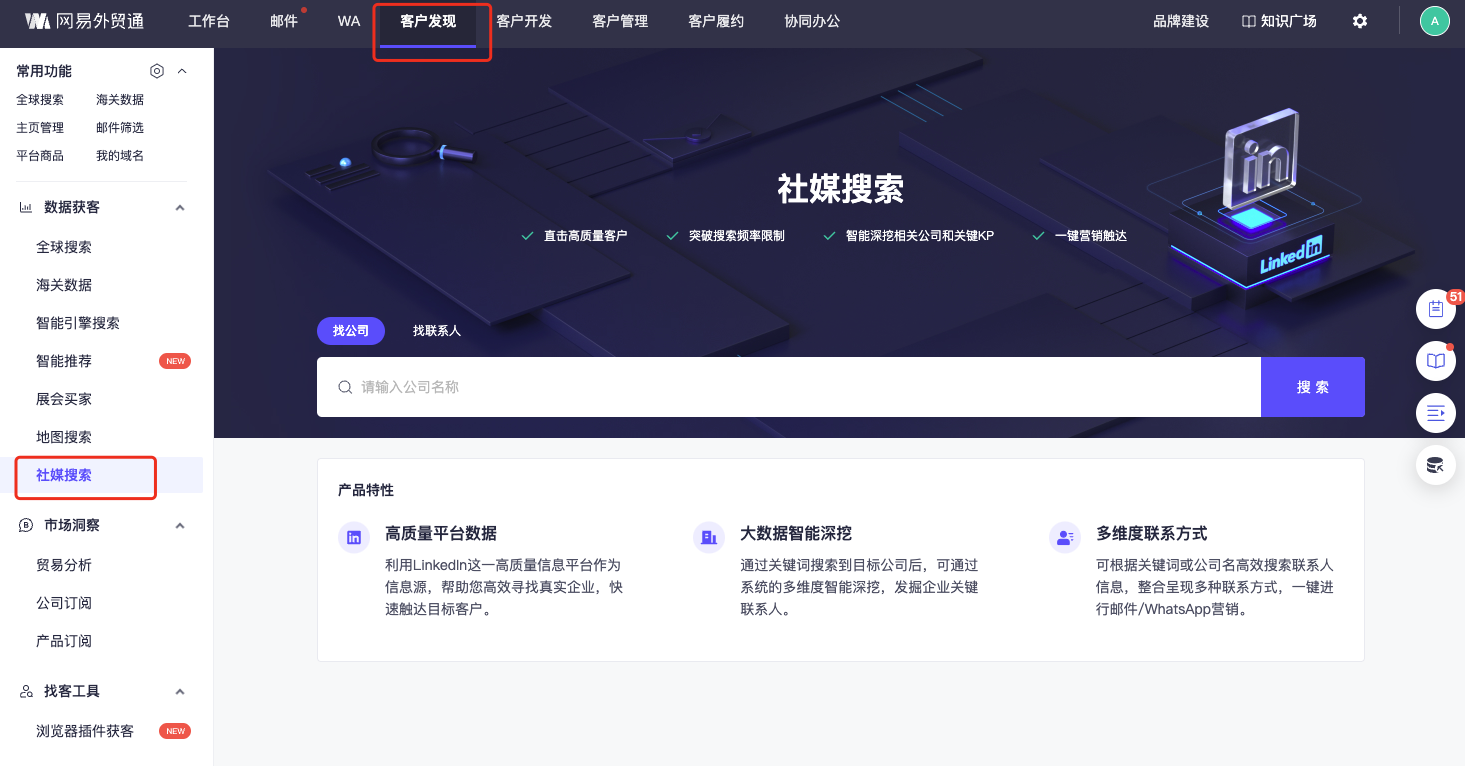Click the floating list-play icon
This screenshot has height=766, width=1465.
[x=1436, y=413]
